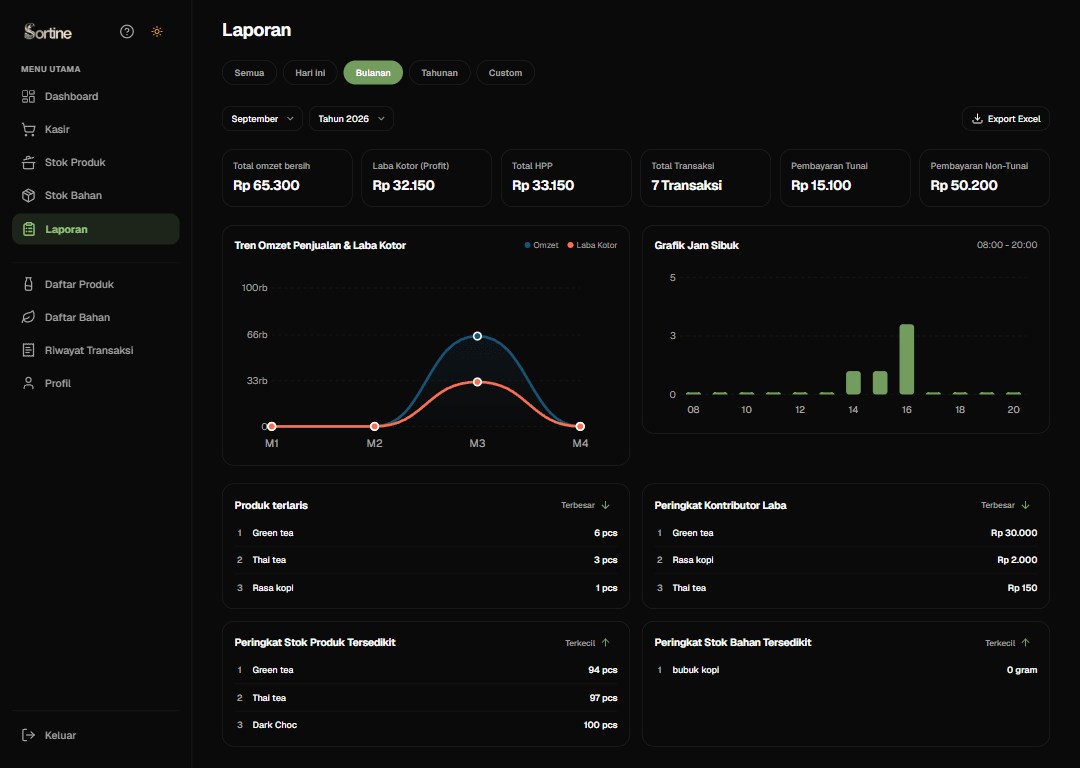Click the Keluar logout text

[61, 736]
